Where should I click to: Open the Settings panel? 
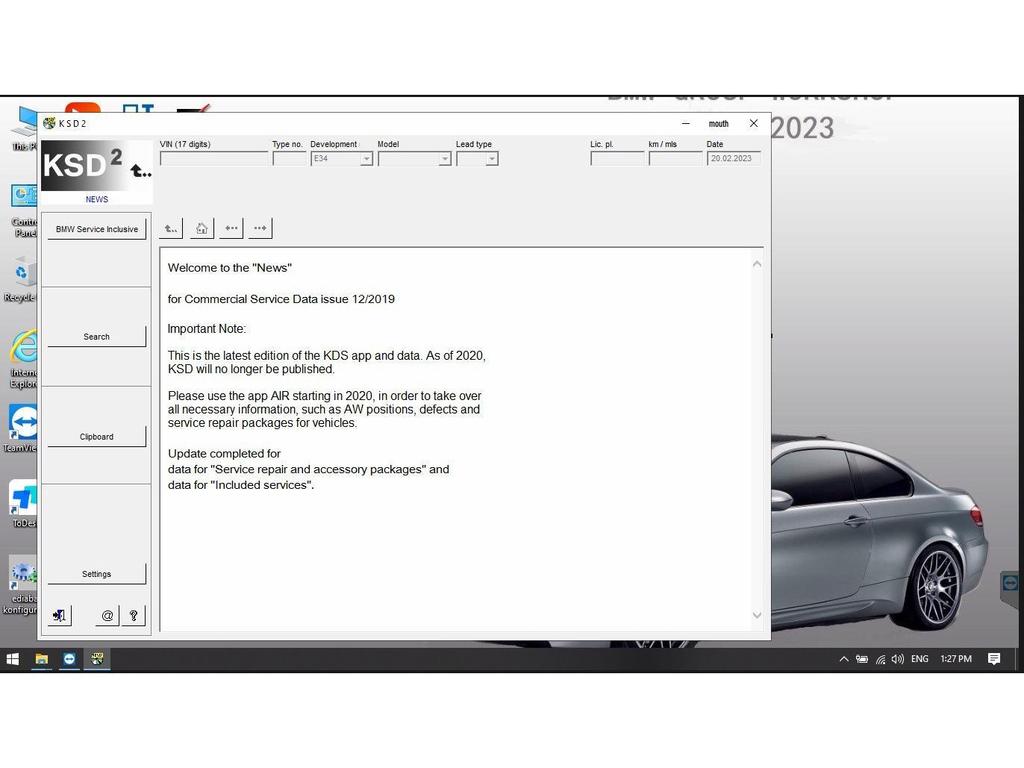97,574
